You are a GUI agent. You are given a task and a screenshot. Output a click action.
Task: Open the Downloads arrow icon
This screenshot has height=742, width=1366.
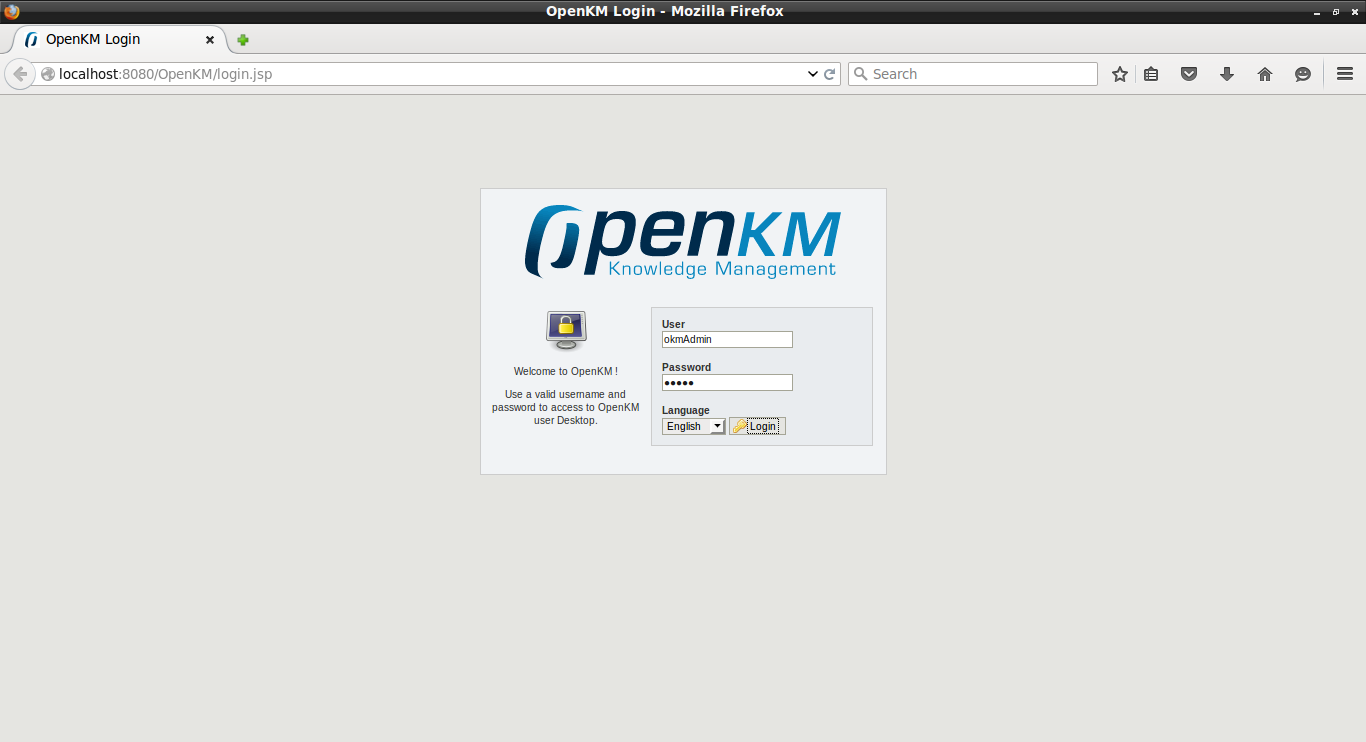coord(1227,74)
